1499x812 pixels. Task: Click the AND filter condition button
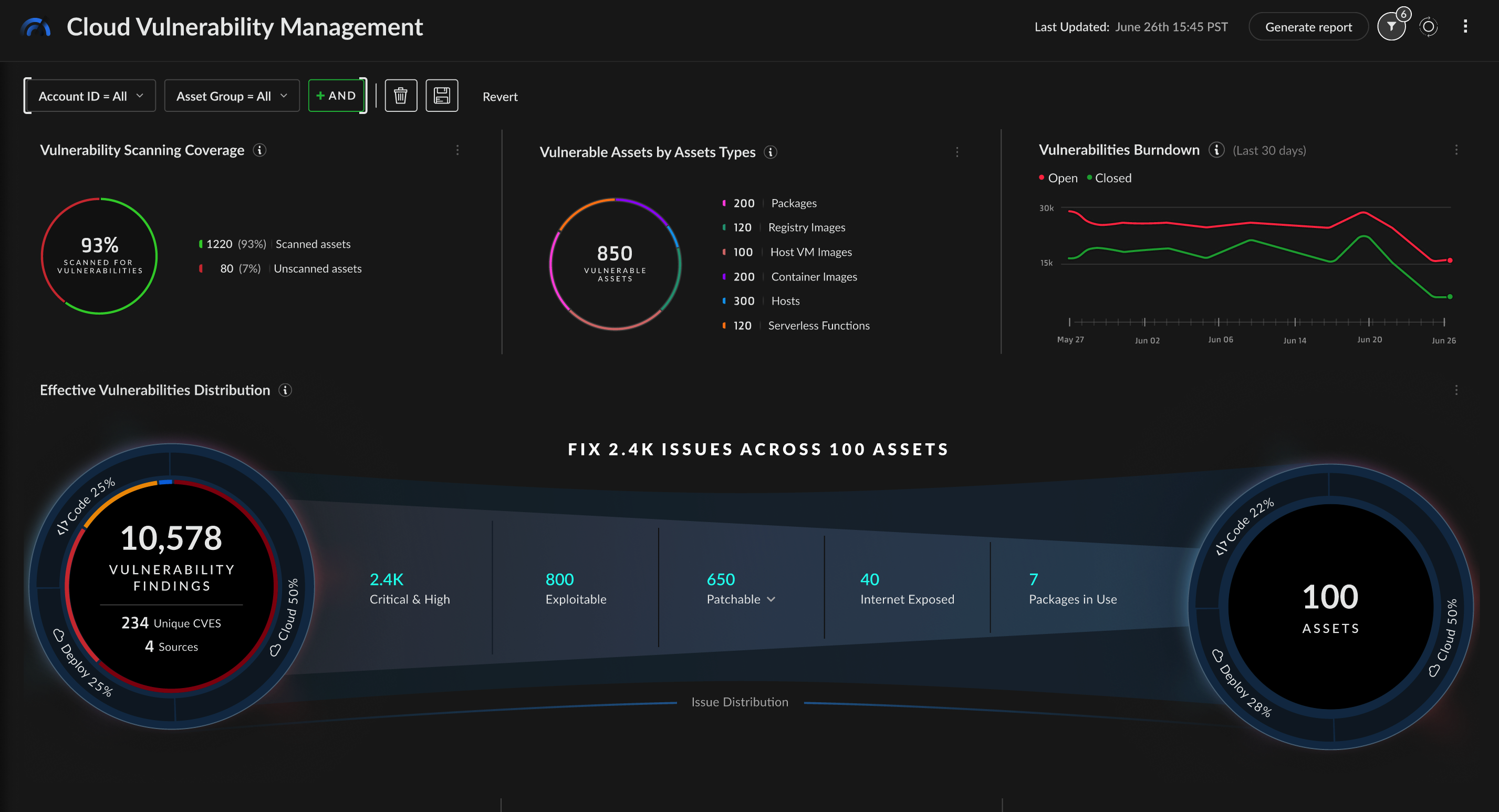coord(336,96)
